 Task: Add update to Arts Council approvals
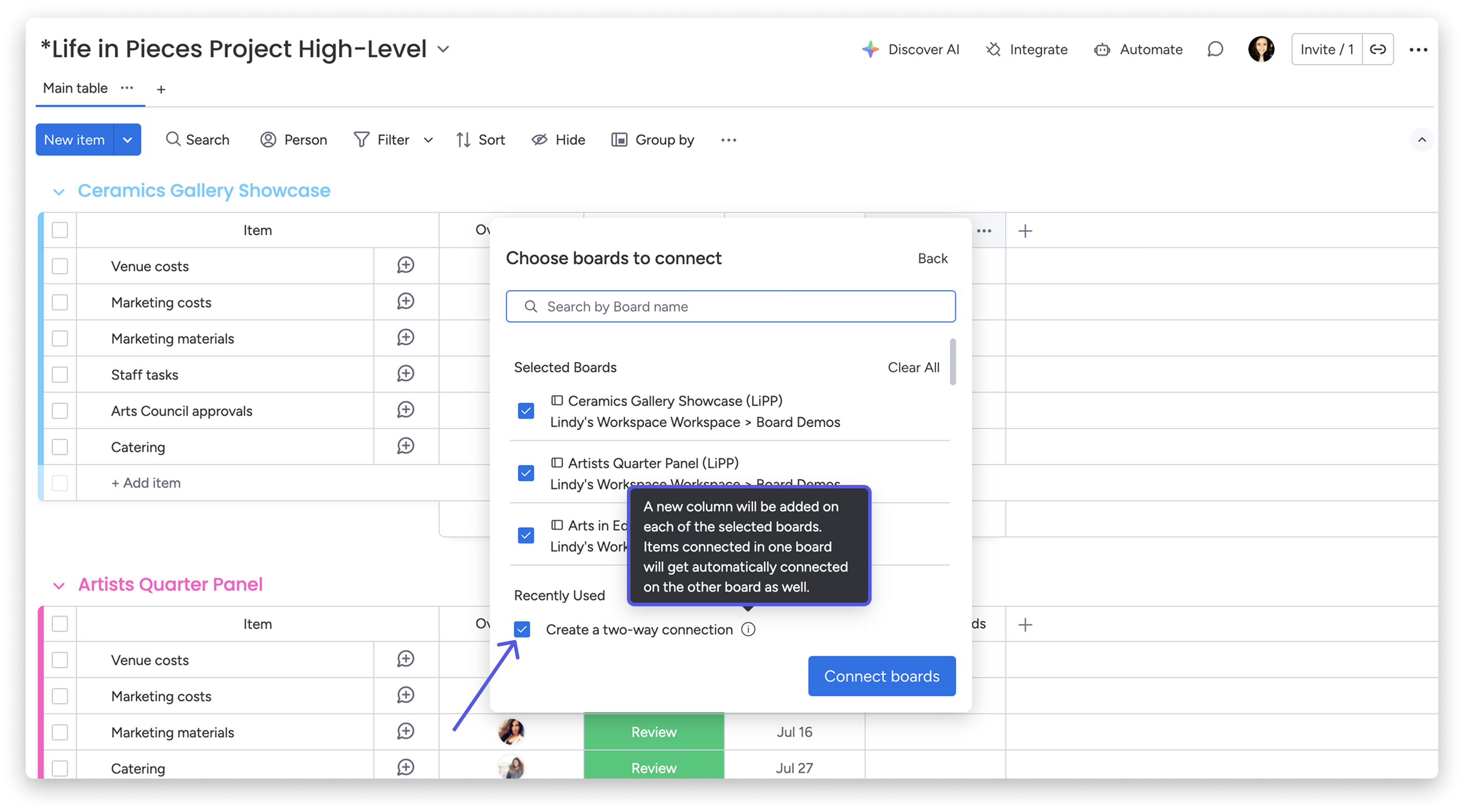[x=405, y=410]
